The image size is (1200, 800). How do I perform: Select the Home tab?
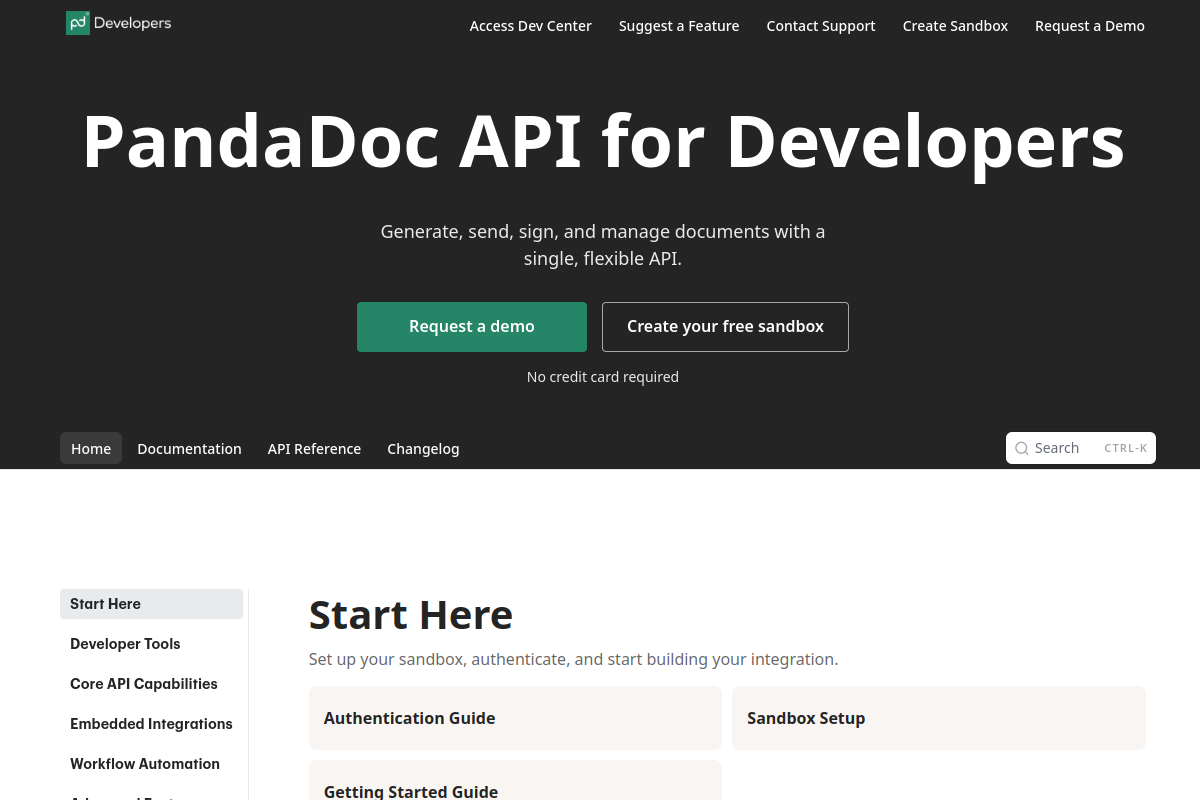[91, 448]
